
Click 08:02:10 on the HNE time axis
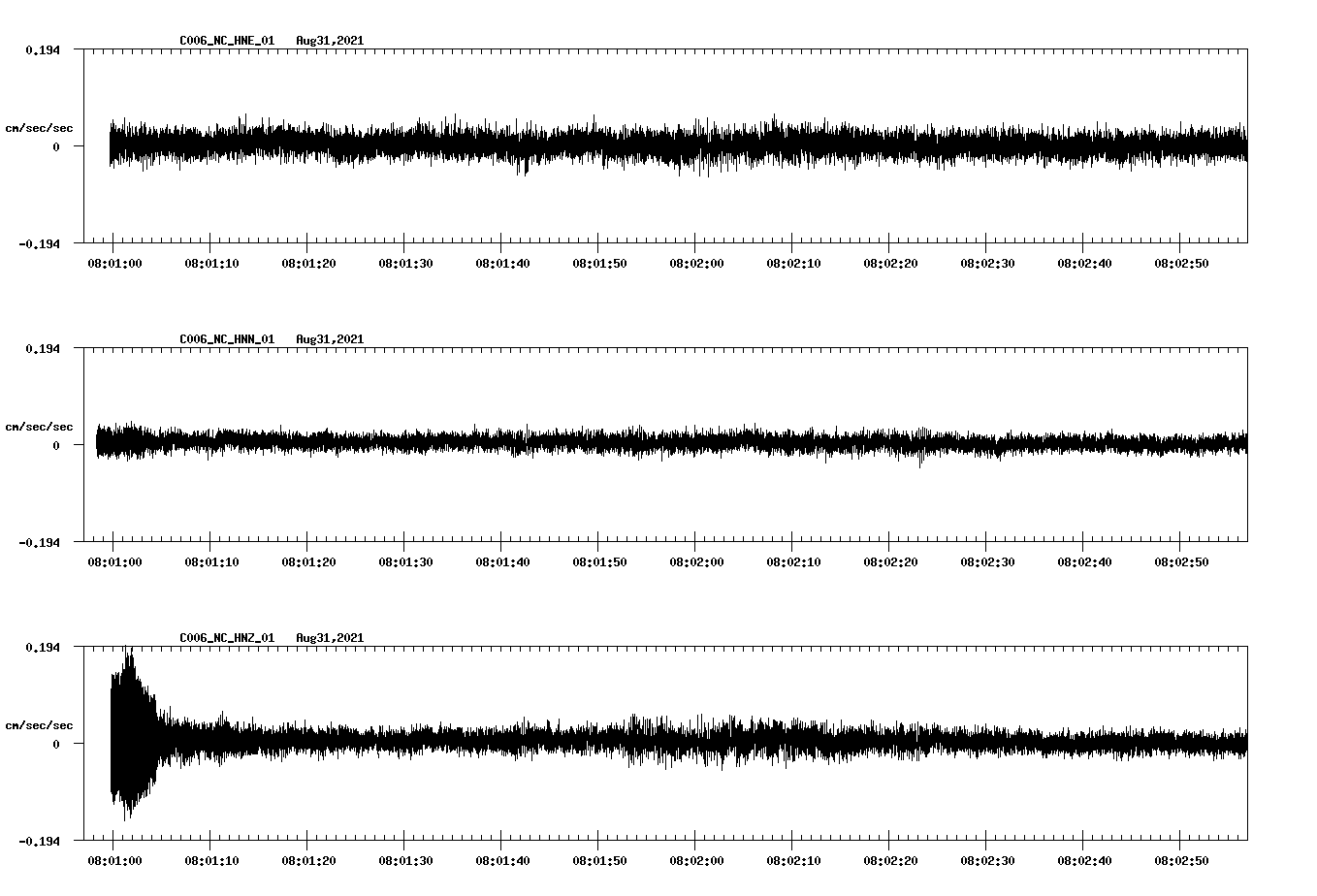tap(793, 264)
